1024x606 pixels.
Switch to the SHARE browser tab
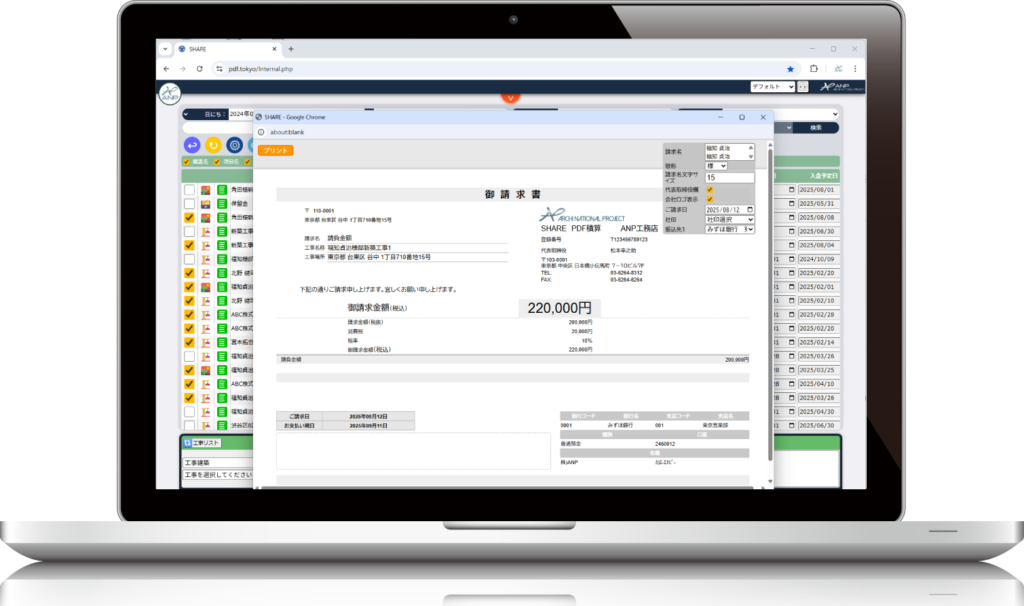point(226,49)
